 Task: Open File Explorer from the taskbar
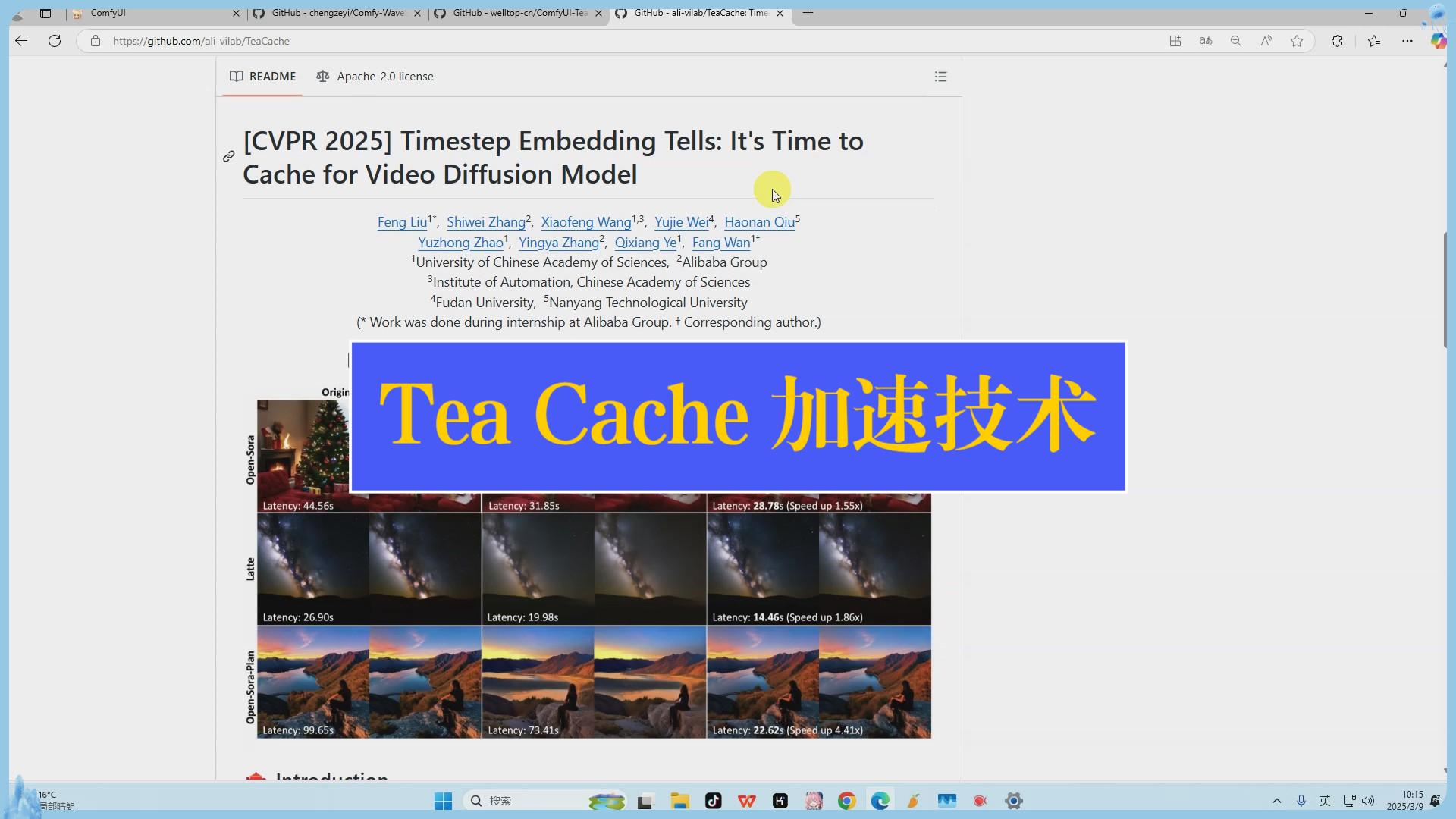click(x=679, y=801)
